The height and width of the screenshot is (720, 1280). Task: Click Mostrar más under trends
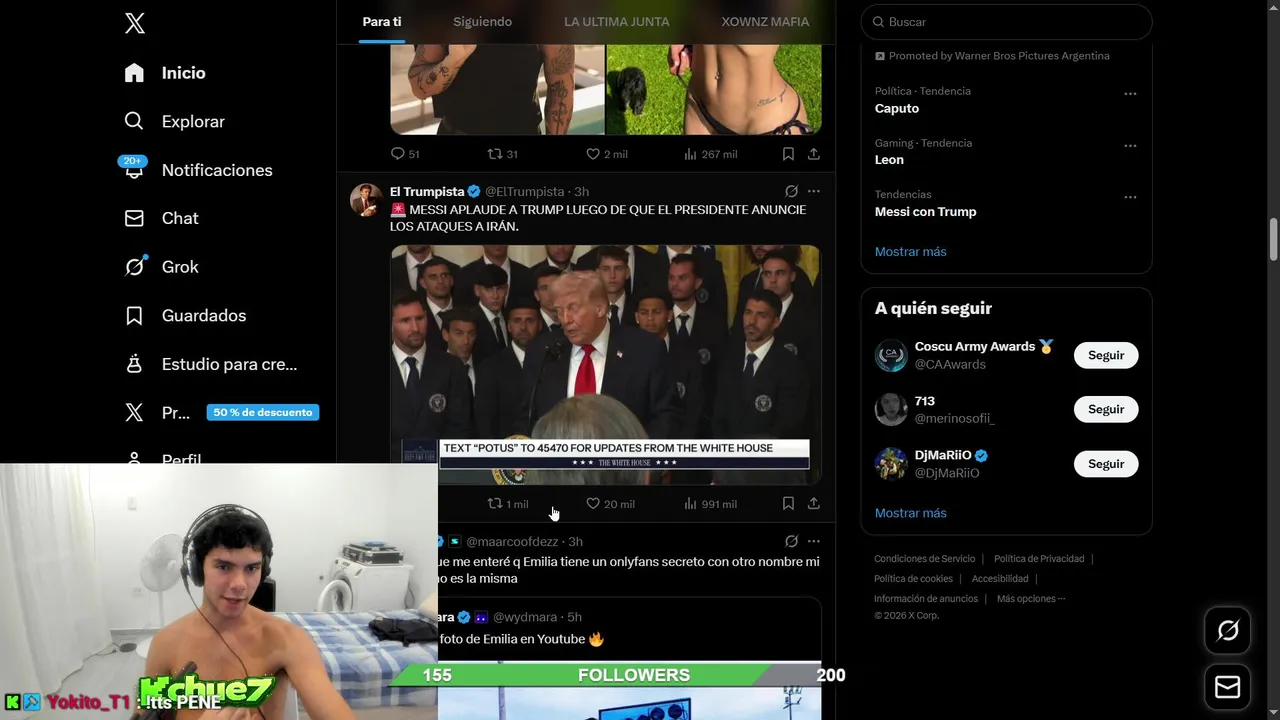pos(910,252)
